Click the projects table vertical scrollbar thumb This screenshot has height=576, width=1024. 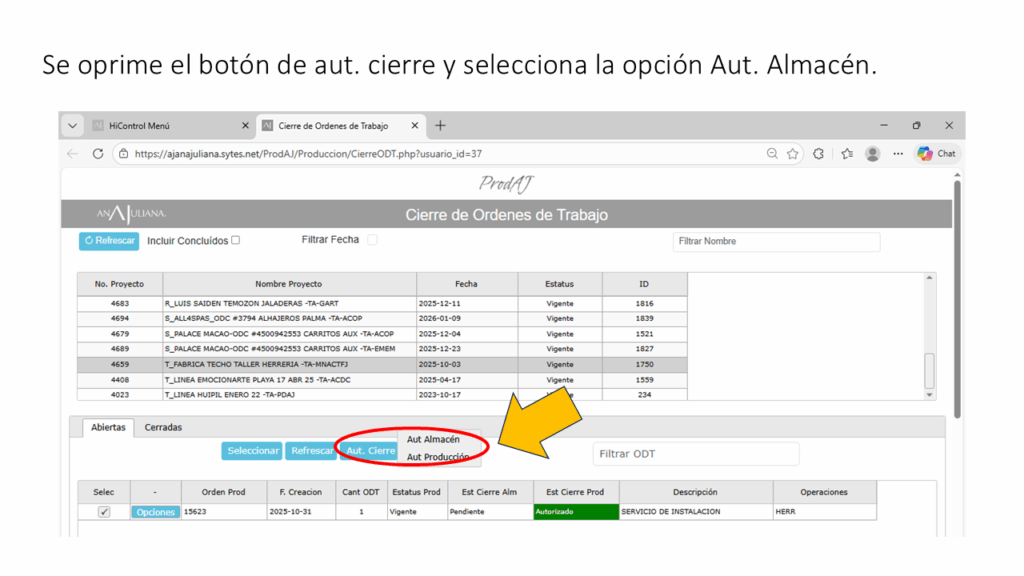[930, 370]
